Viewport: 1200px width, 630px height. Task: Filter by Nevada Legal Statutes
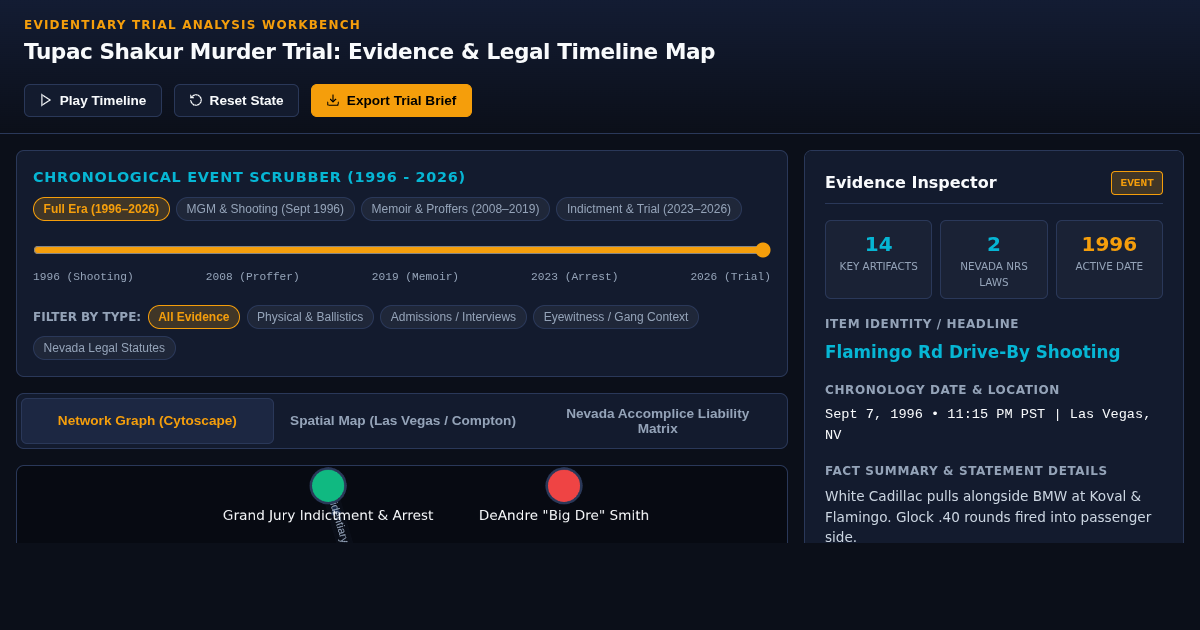click(104, 348)
